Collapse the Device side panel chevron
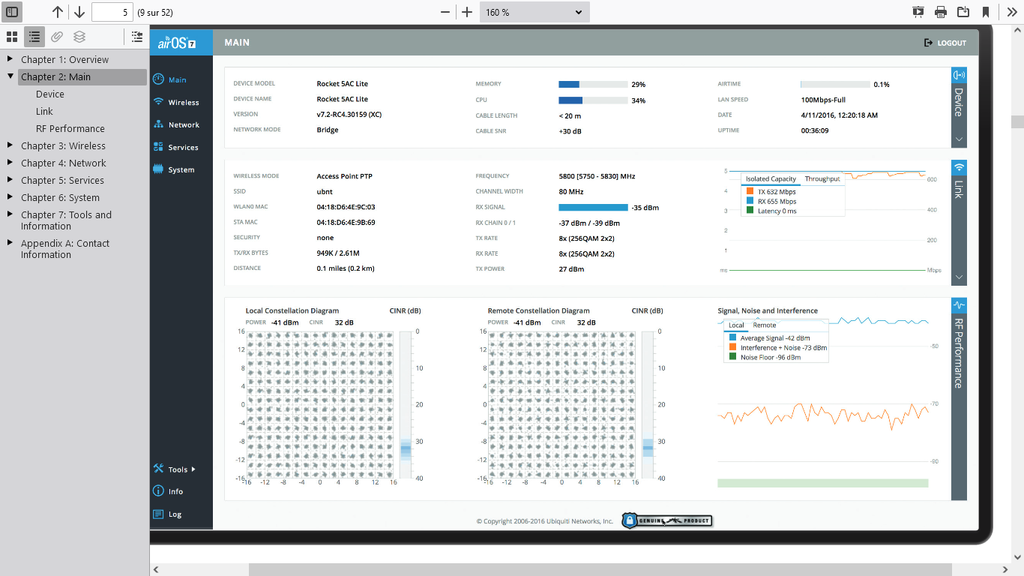Viewport: 1024px width, 576px height. 959,139
